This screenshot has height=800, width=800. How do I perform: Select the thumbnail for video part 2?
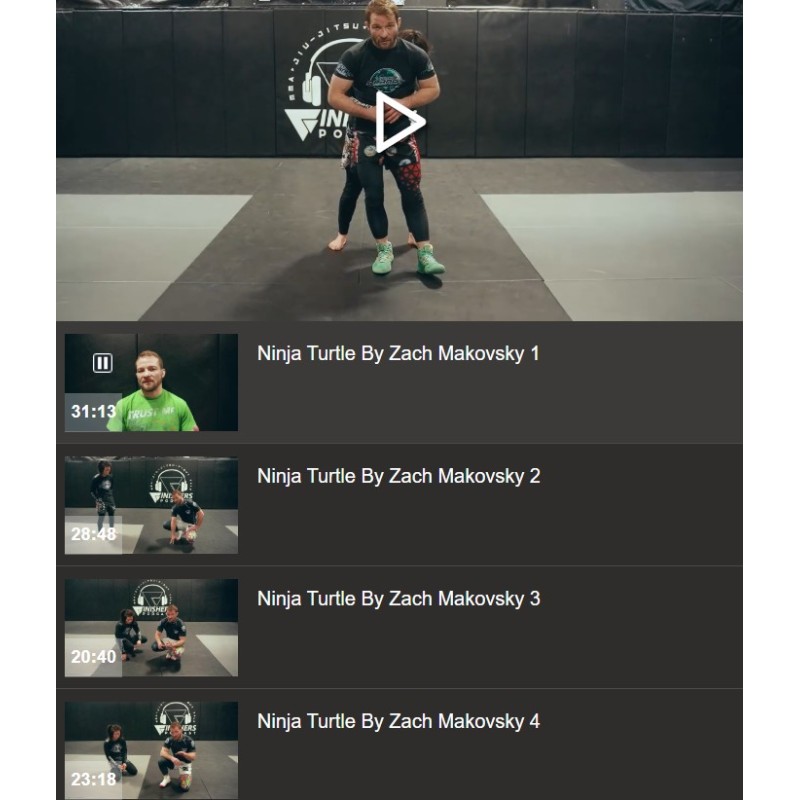tap(151, 505)
